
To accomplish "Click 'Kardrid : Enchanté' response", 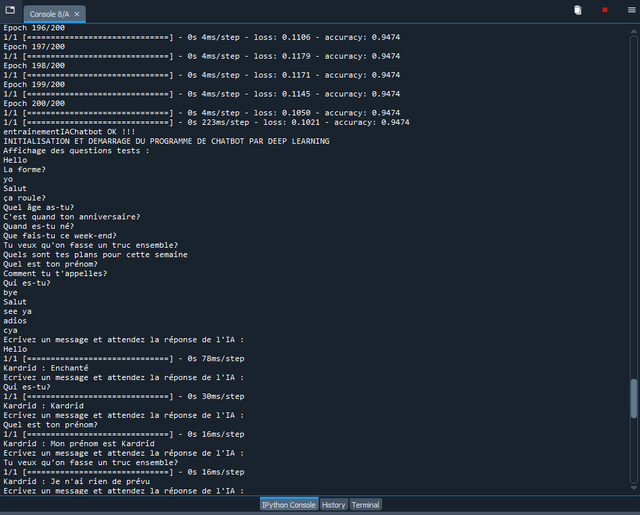I will click(46, 368).
